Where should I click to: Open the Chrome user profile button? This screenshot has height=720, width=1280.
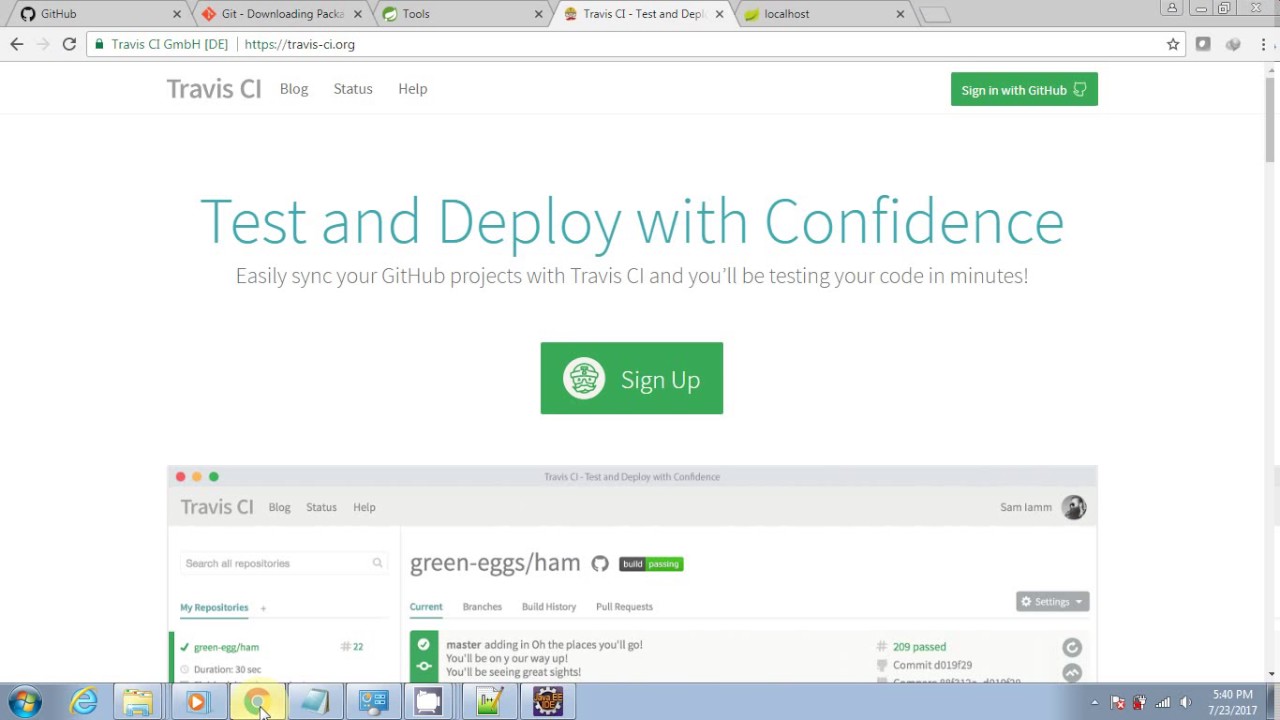click(1172, 8)
